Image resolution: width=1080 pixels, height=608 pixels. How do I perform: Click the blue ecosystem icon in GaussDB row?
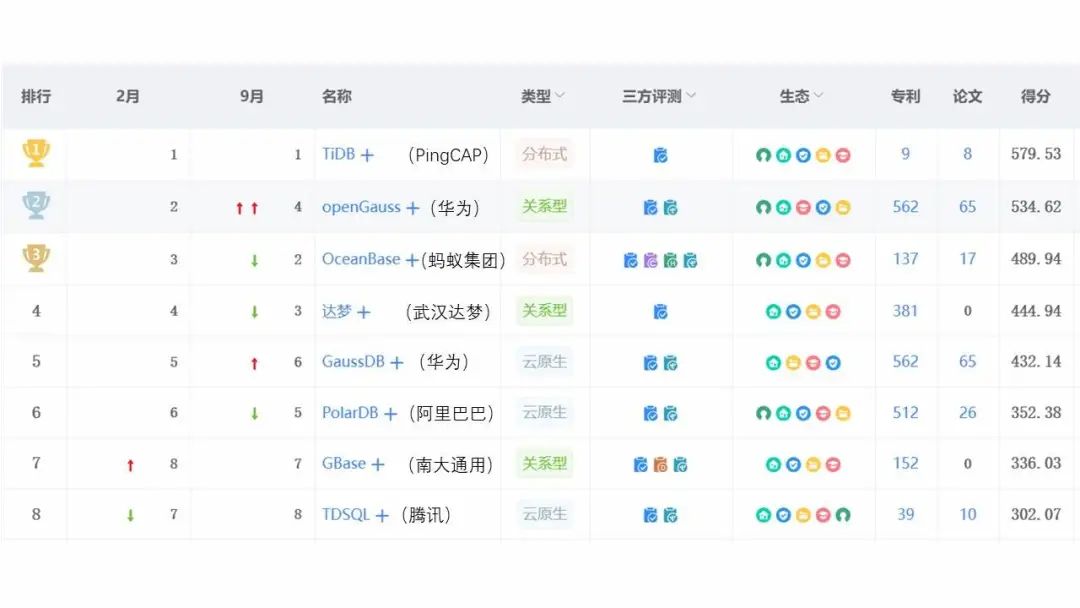[833, 363]
